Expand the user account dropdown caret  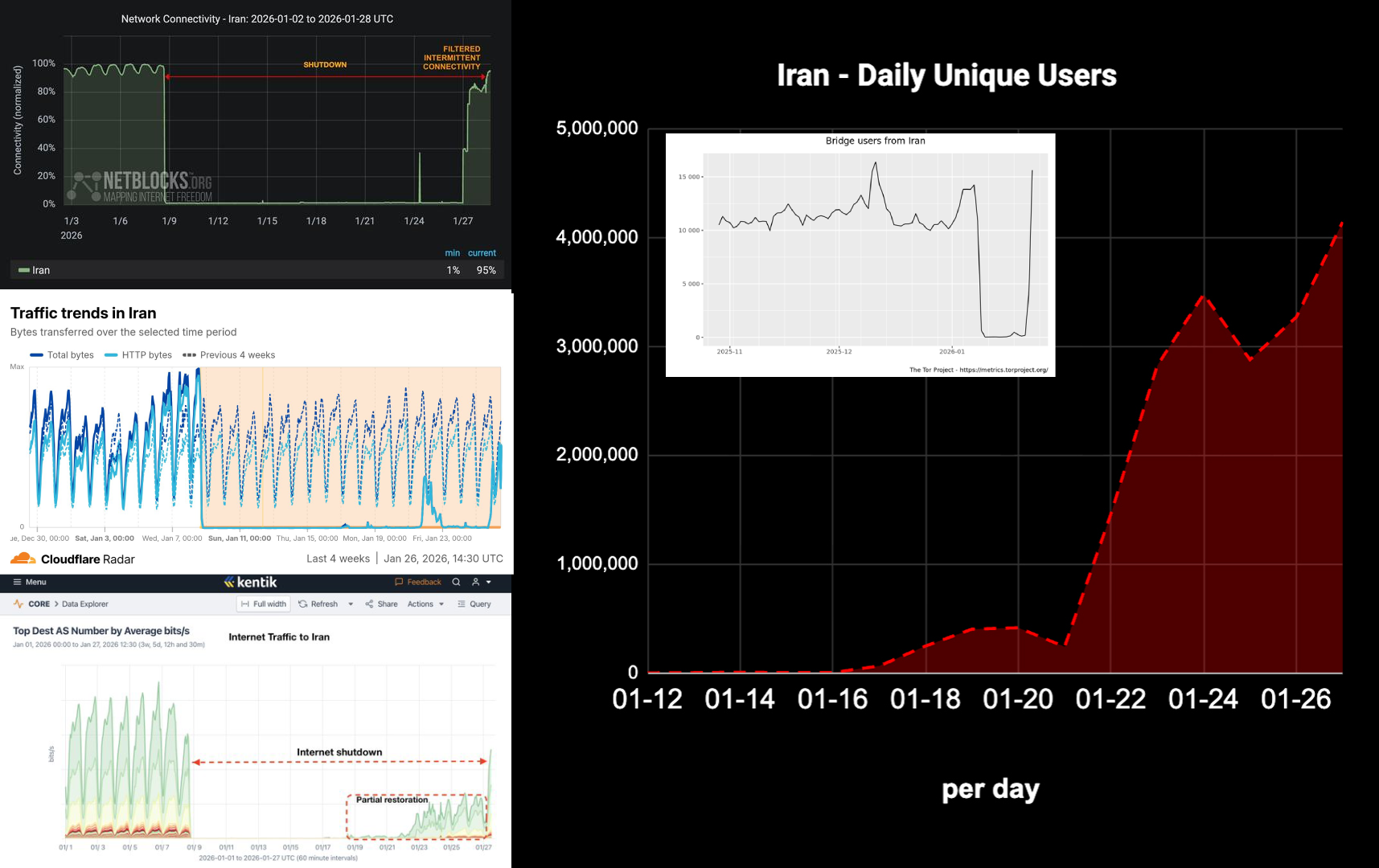tap(489, 582)
